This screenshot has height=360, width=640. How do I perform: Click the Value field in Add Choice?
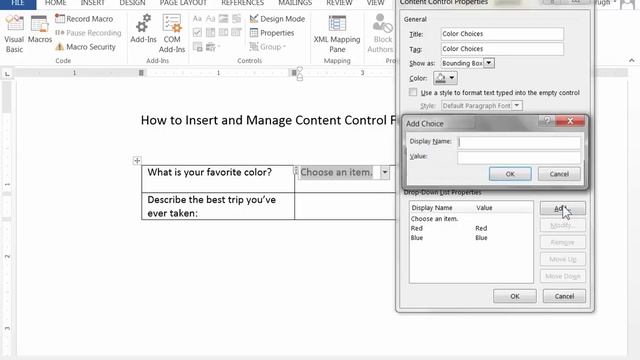coord(519,157)
